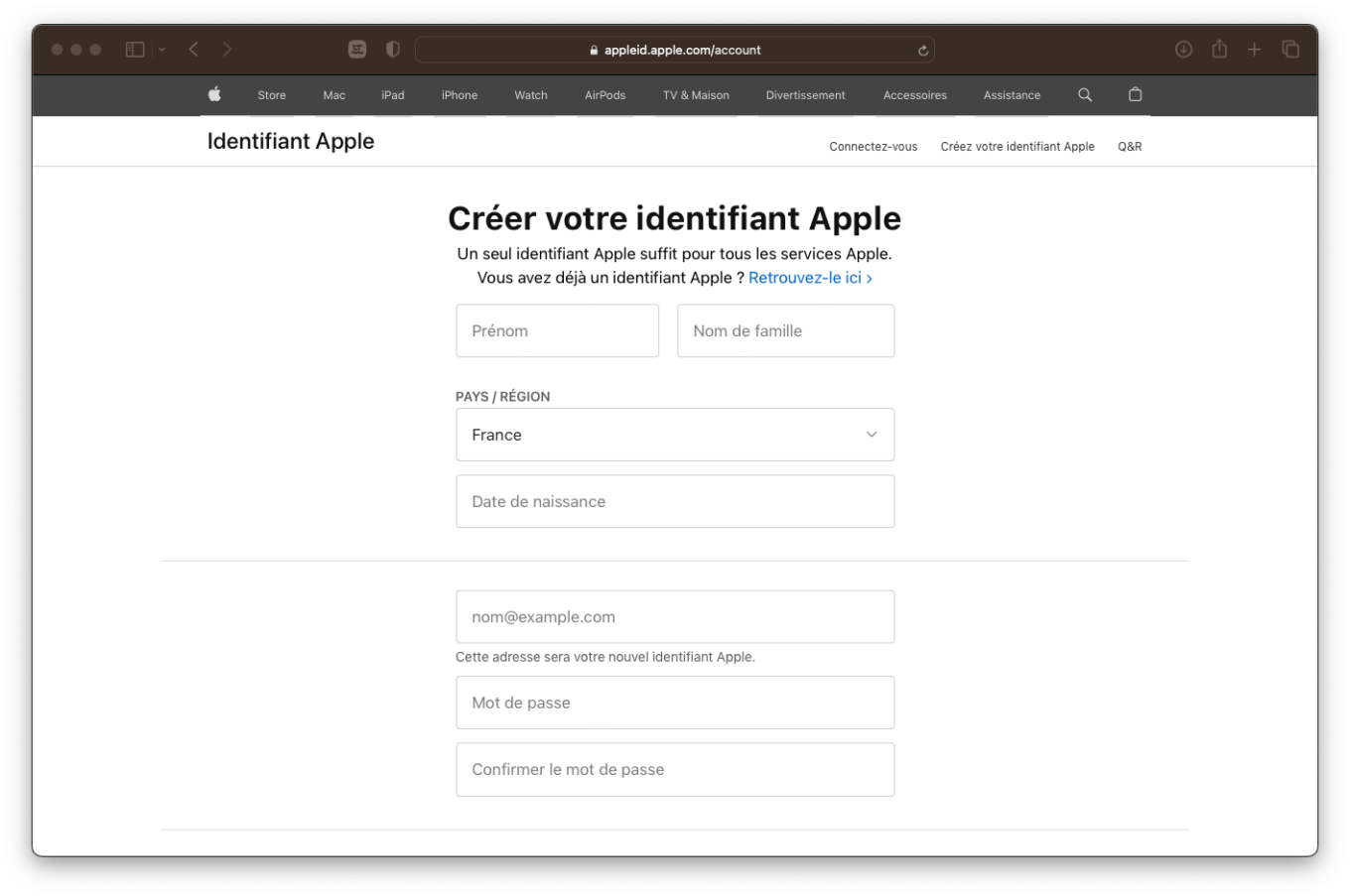Click the Identifiant Apple heading
The width and height of the screenshot is (1350, 896).
click(291, 141)
